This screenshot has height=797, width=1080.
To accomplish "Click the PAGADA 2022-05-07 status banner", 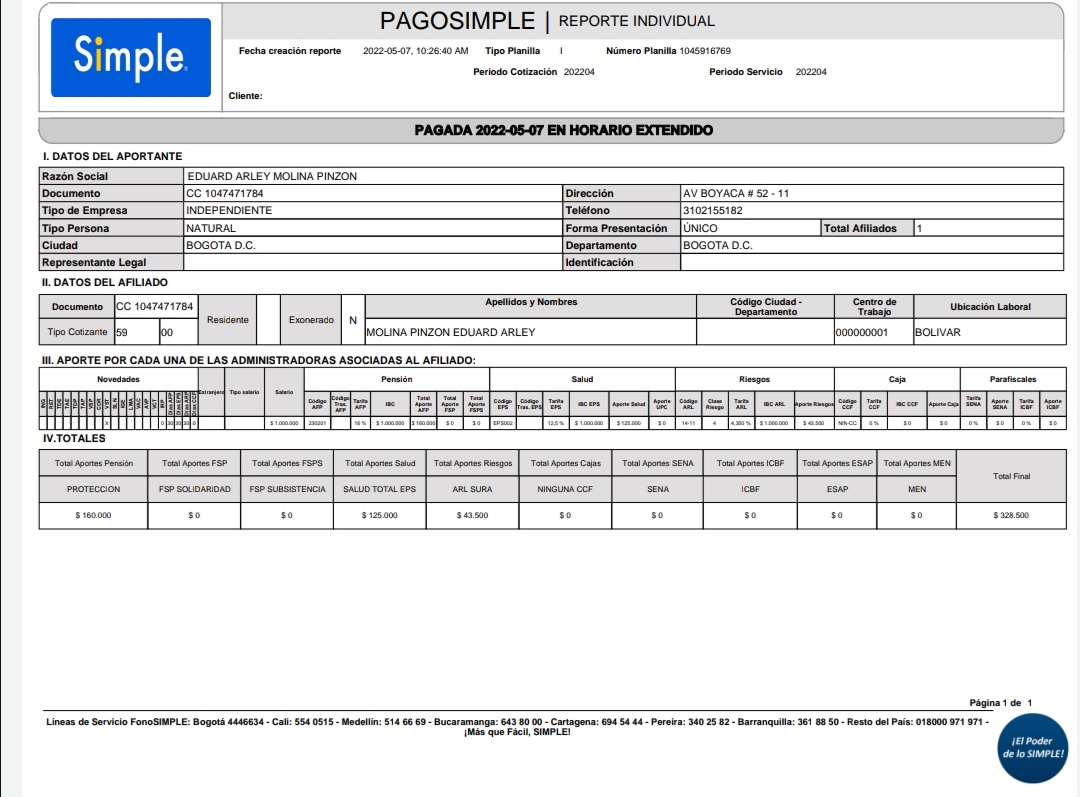I will (563, 130).
